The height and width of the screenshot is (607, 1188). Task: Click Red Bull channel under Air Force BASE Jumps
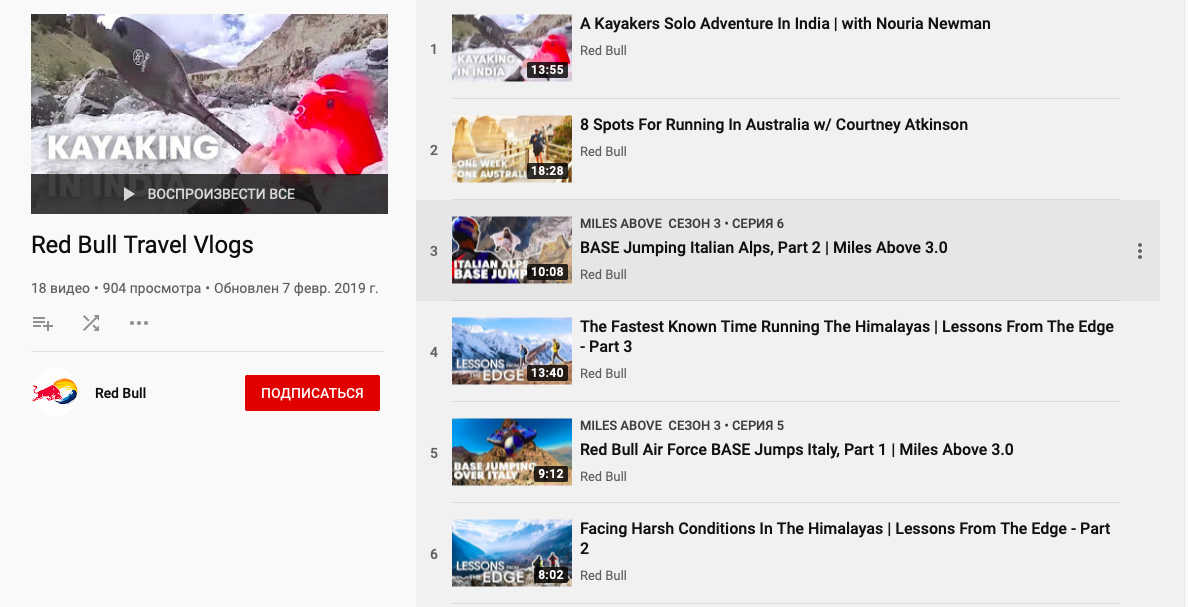click(x=603, y=476)
